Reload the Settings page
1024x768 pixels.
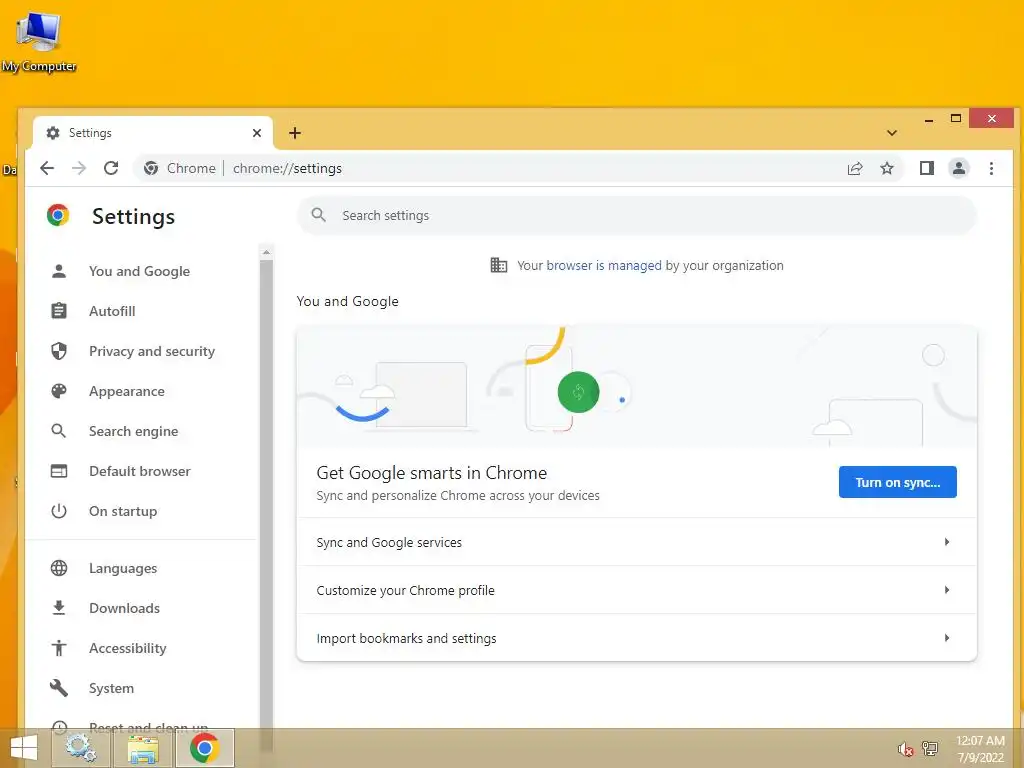[x=111, y=168]
